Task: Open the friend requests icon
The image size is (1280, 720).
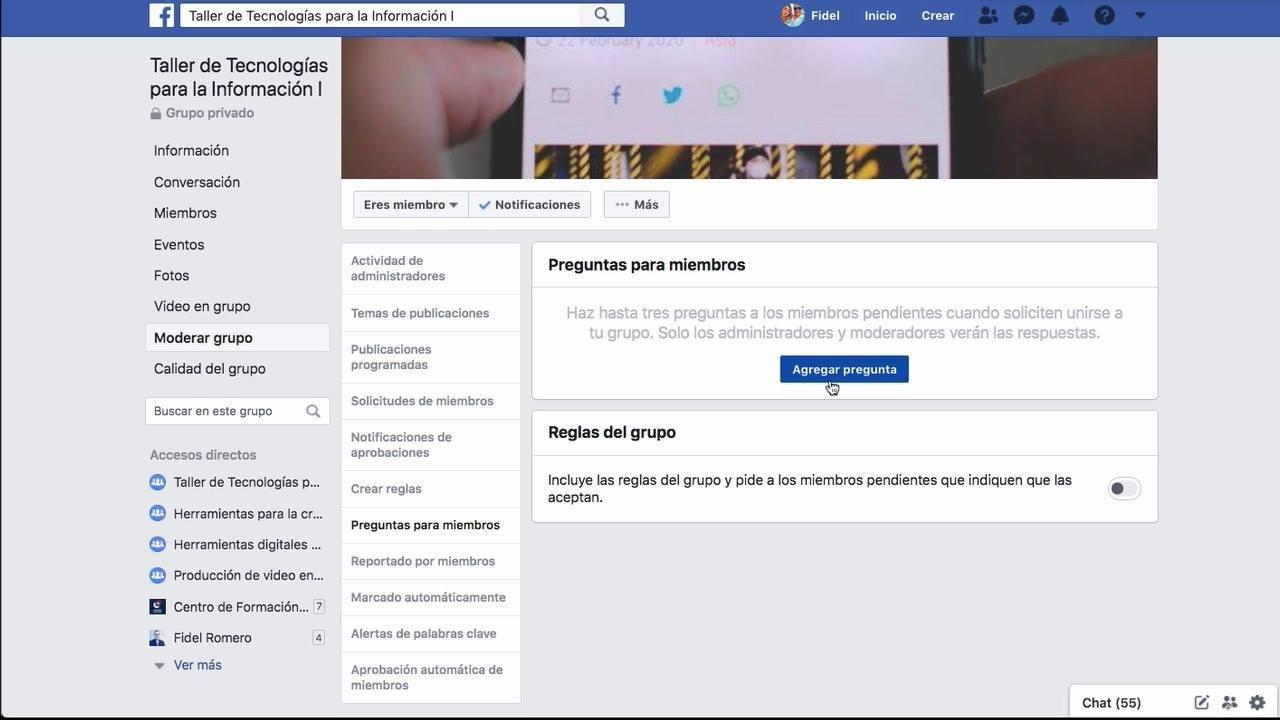Action: coord(988,15)
